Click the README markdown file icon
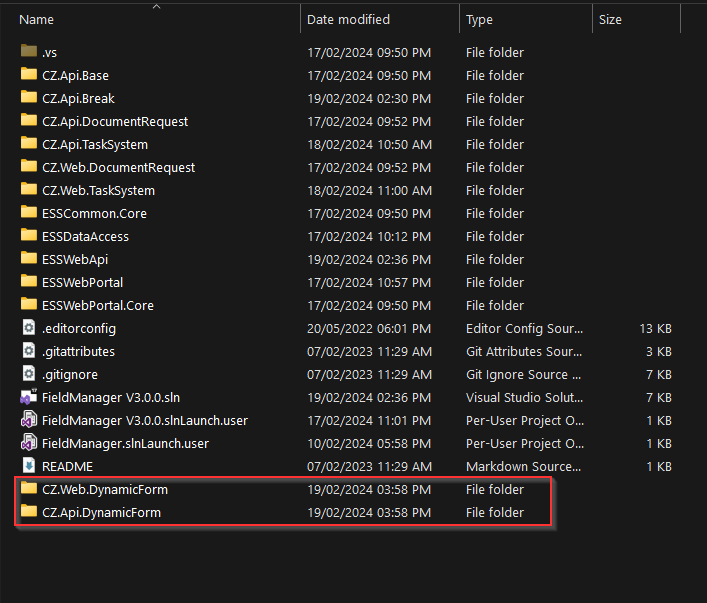This screenshot has width=707, height=603. [29, 466]
